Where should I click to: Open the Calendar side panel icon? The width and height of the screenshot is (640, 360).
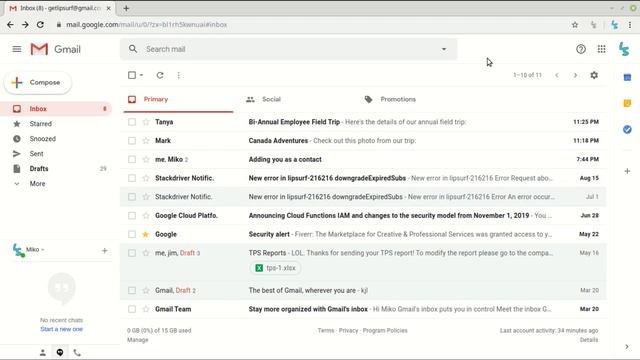tap(627, 77)
